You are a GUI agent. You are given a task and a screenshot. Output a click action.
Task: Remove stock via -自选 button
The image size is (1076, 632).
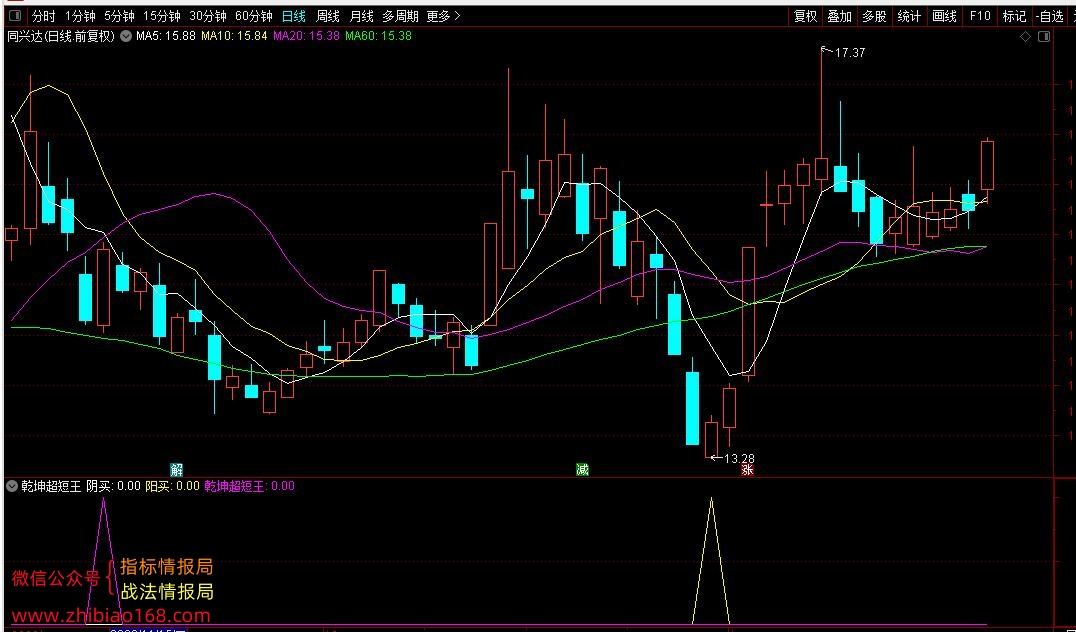[1049, 16]
